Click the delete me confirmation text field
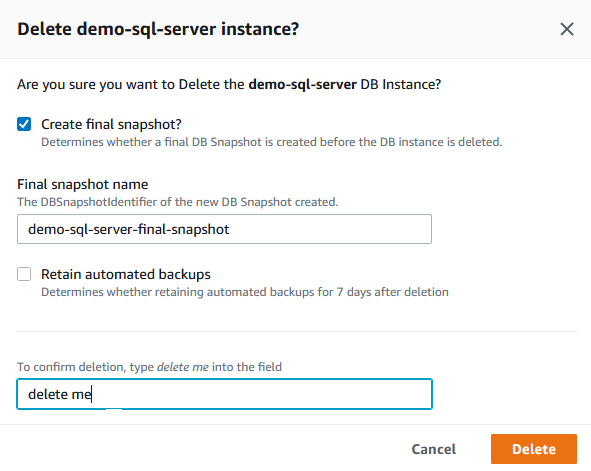This screenshot has width=591, height=471. pos(224,394)
